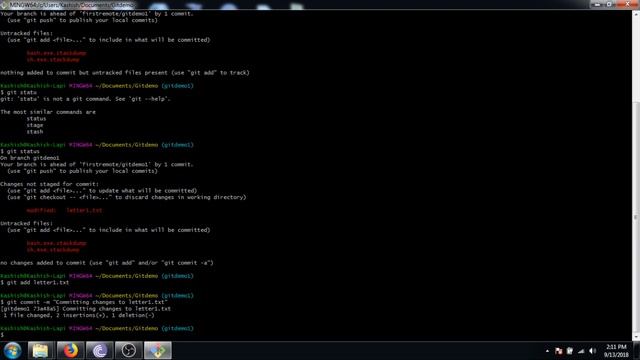Open File Explorer from the taskbar
Viewport: 640px width, 360px height.
[40, 351]
